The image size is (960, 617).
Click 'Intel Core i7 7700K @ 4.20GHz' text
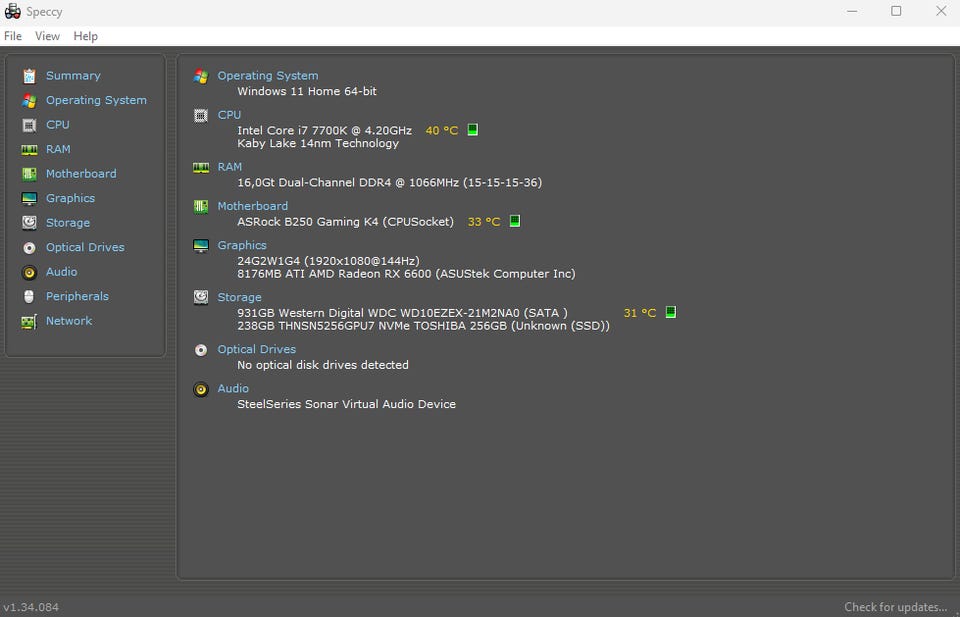[324, 130]
